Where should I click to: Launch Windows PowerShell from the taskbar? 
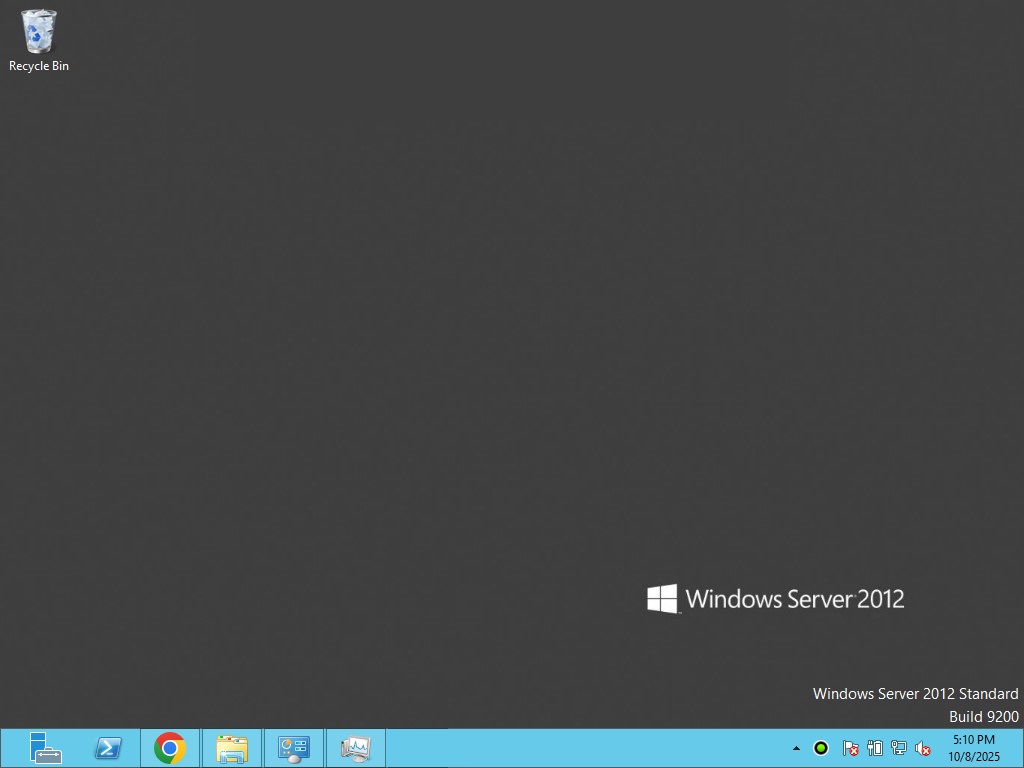[x=108, y=748]
